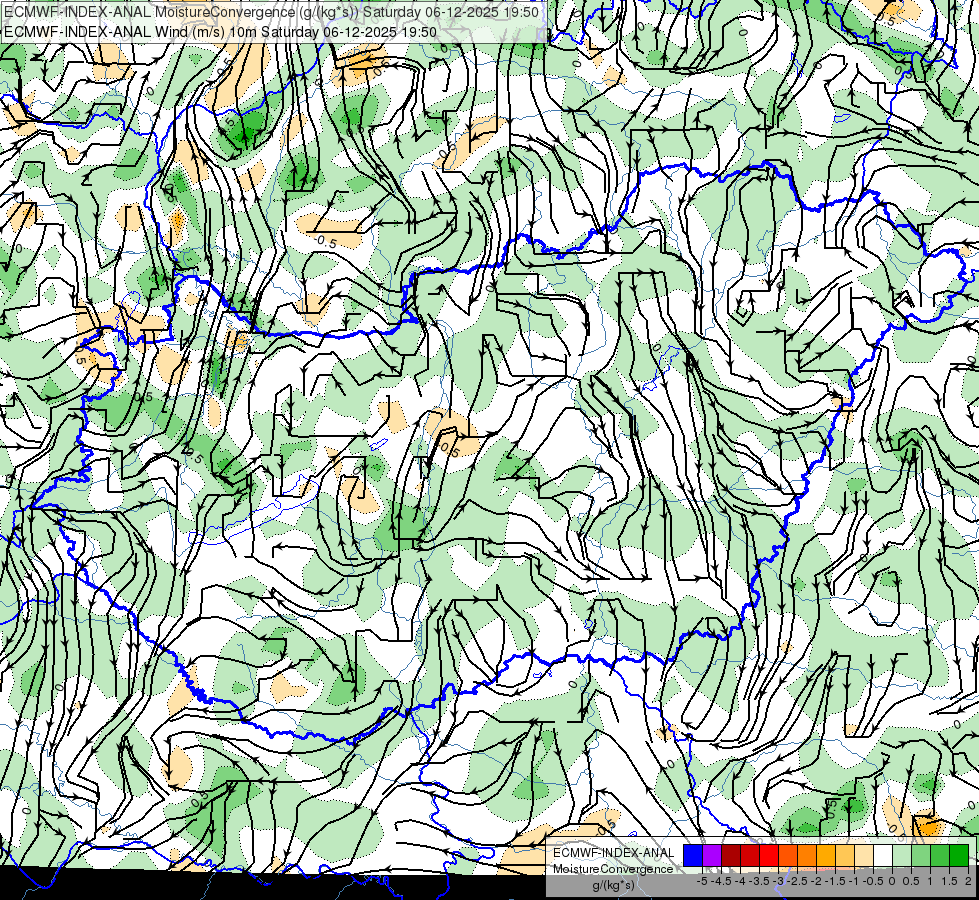Click the MoistureConvergence title line at top

point(271,12)
